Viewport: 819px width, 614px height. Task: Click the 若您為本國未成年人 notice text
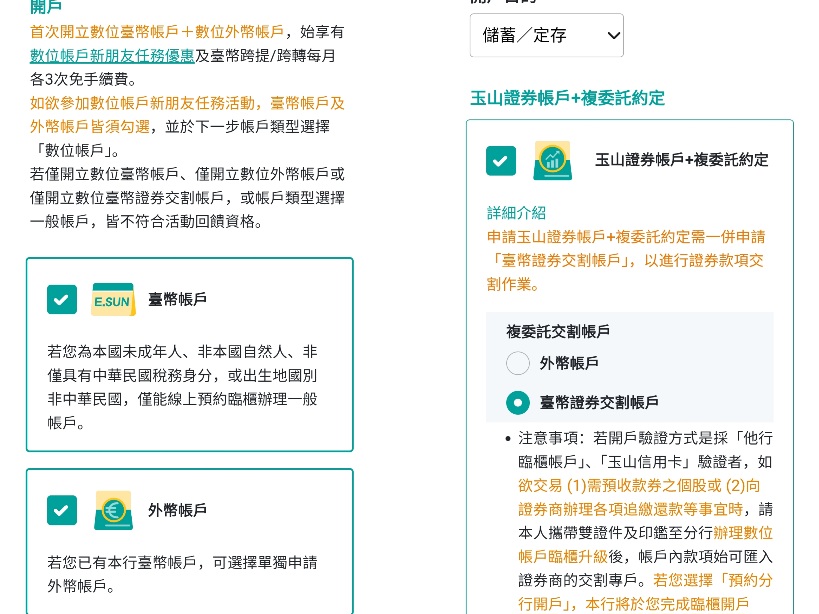point(182,387)
